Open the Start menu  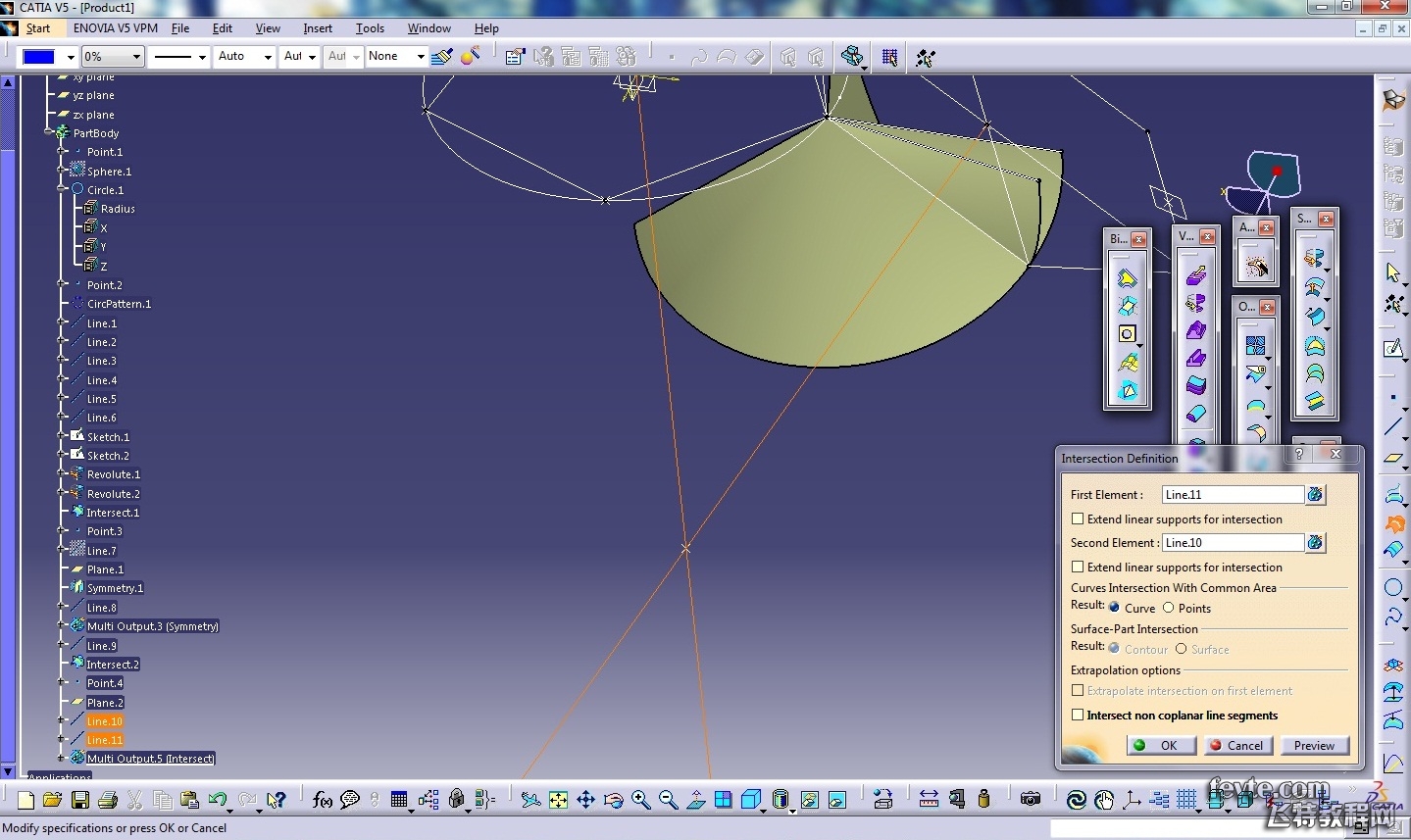pos(38,28)
